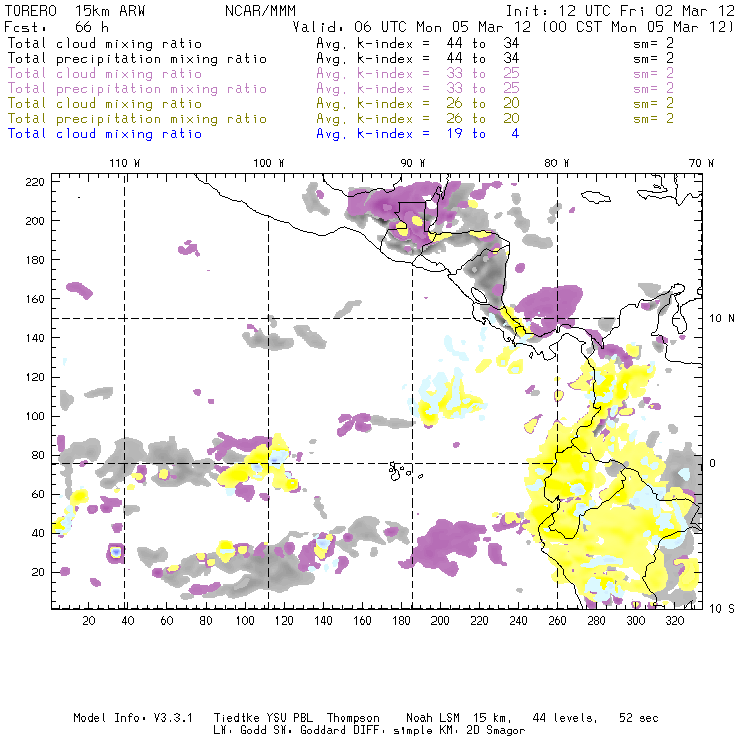Click the 'TORERO 15km ARW' title text
Image resolution: width=740 pixels, height=740 pixels.
pos(75,11)
